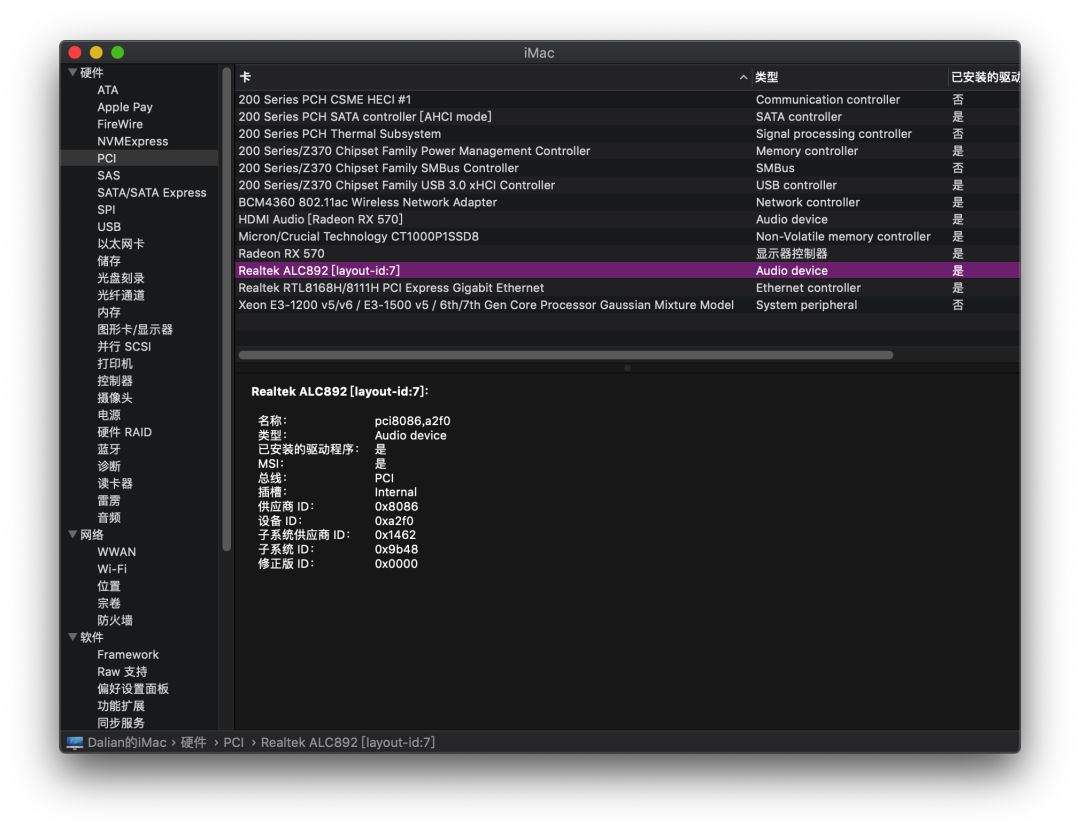
Task: Select Framework under 软件
Action: (x=127, y=654)
